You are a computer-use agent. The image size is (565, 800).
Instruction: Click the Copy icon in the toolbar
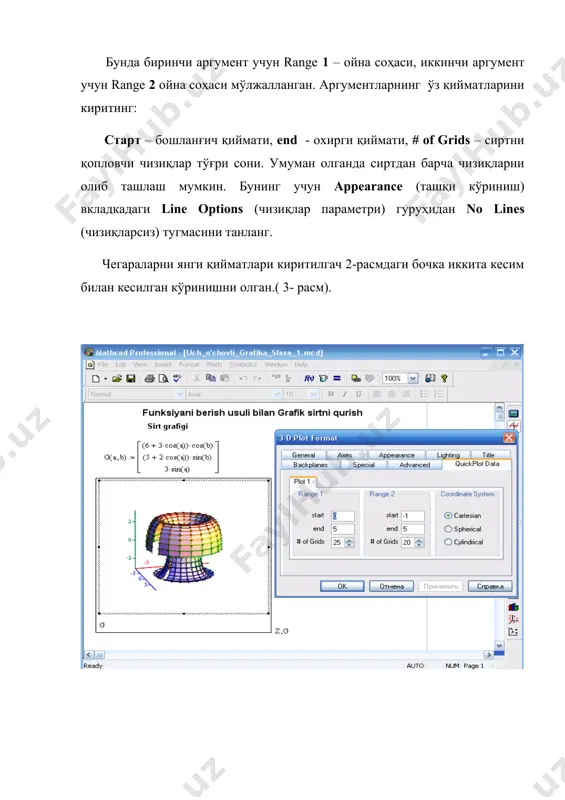[210, 378]
